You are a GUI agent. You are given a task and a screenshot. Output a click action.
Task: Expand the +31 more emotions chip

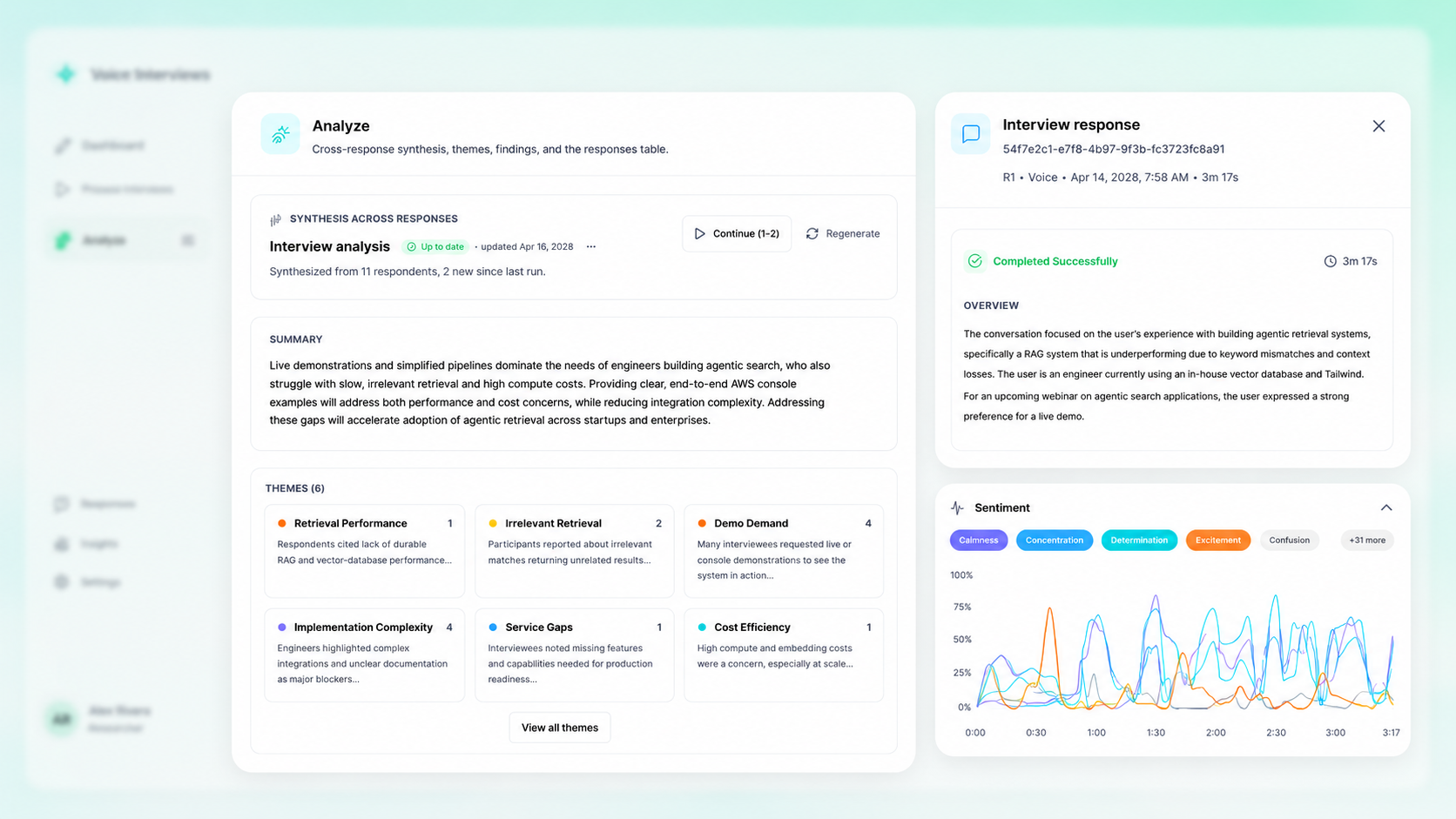1367,540
